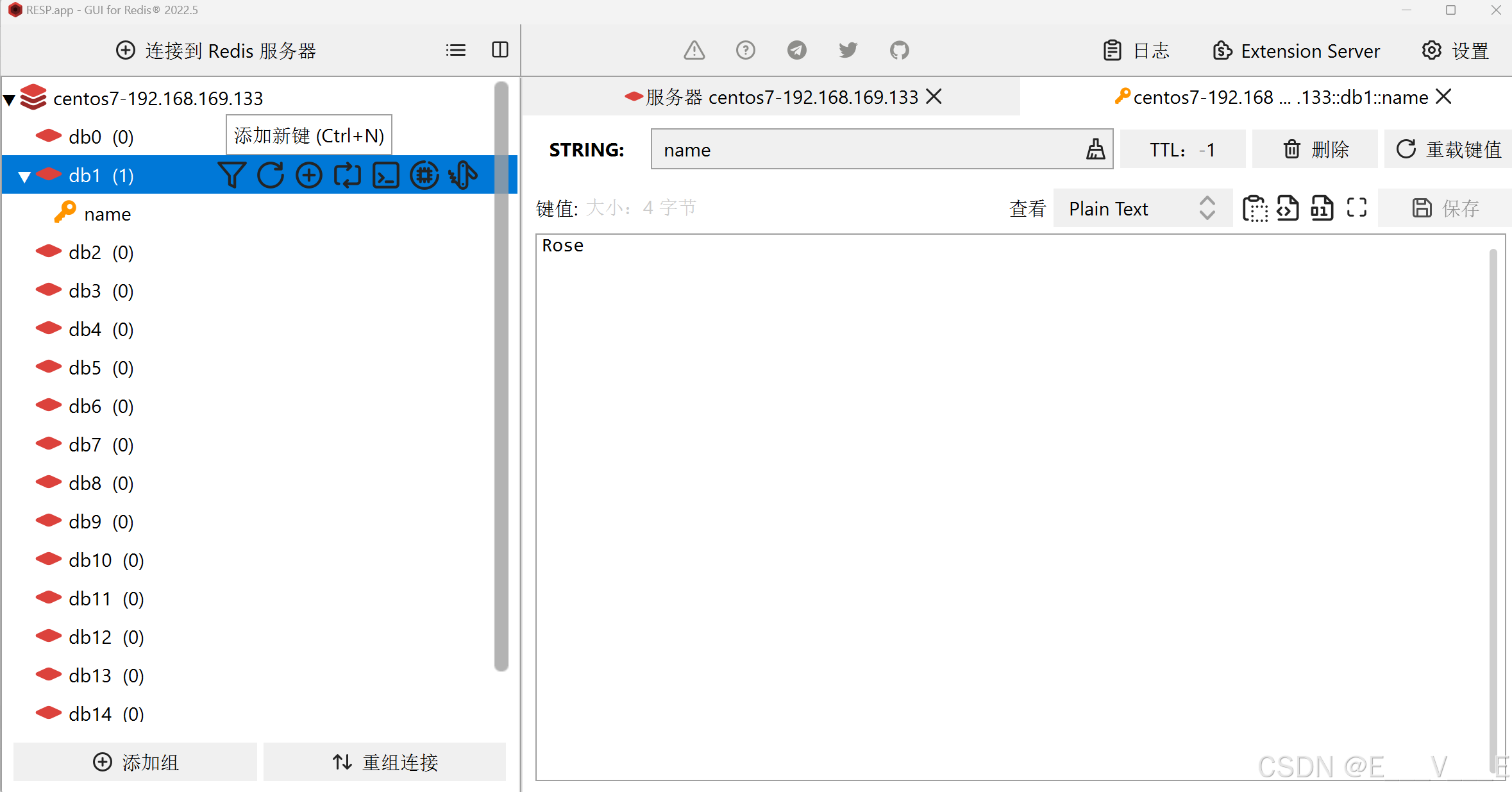Click the Telegram icon in top toolbar
Viewport: 1512px width, 792px height.
(x=796, y=50)
